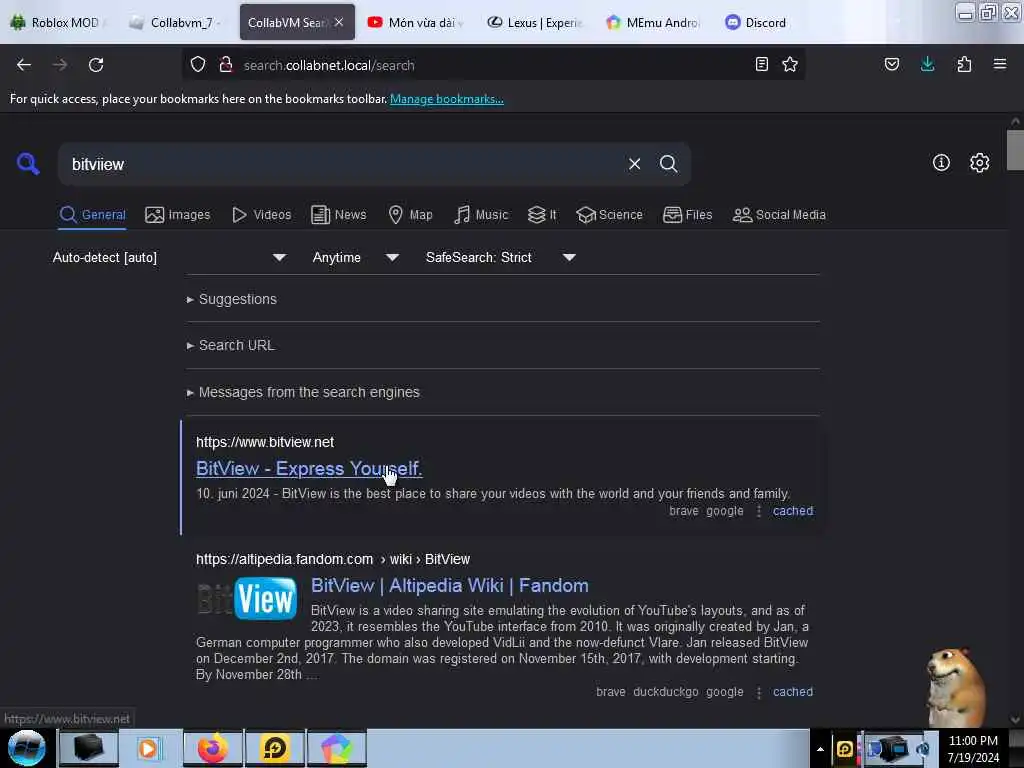Click the https://www.bitview.net result URL
Image resolution: width=1024 pixels, height=768 pixels.
[264, 442]
